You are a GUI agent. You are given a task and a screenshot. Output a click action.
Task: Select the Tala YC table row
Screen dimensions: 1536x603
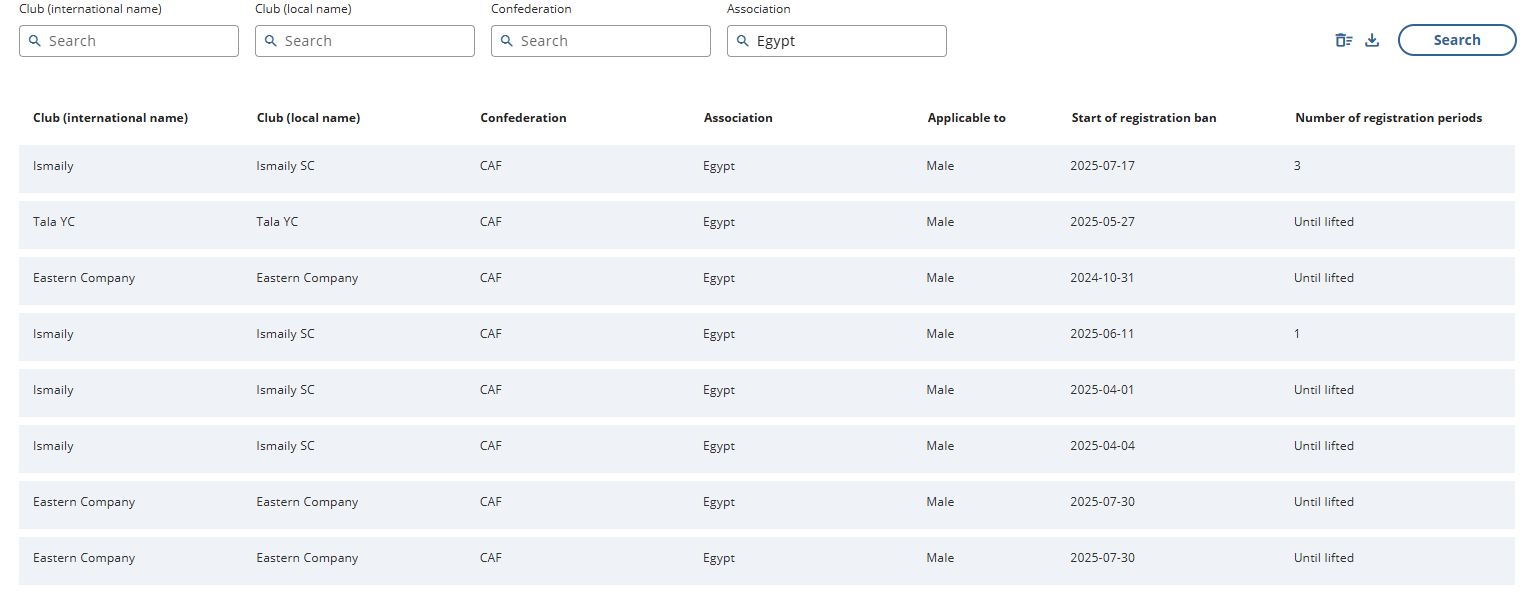click(767, 222)
